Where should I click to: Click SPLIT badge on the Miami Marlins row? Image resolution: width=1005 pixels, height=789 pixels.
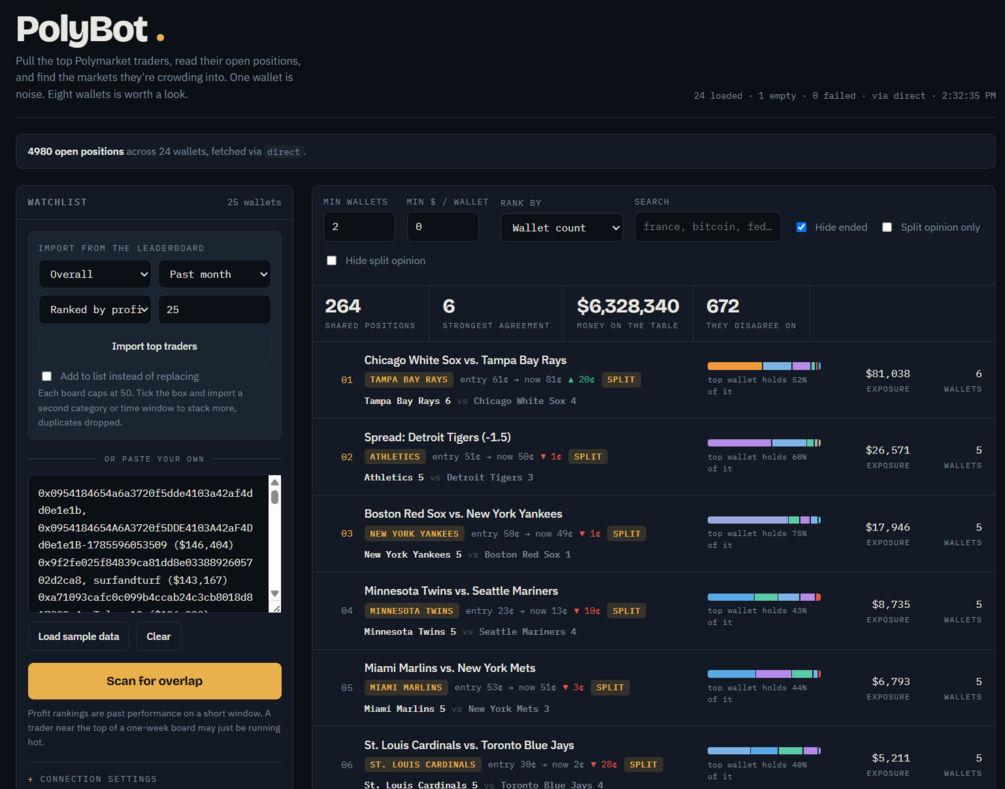coord(610,688)
